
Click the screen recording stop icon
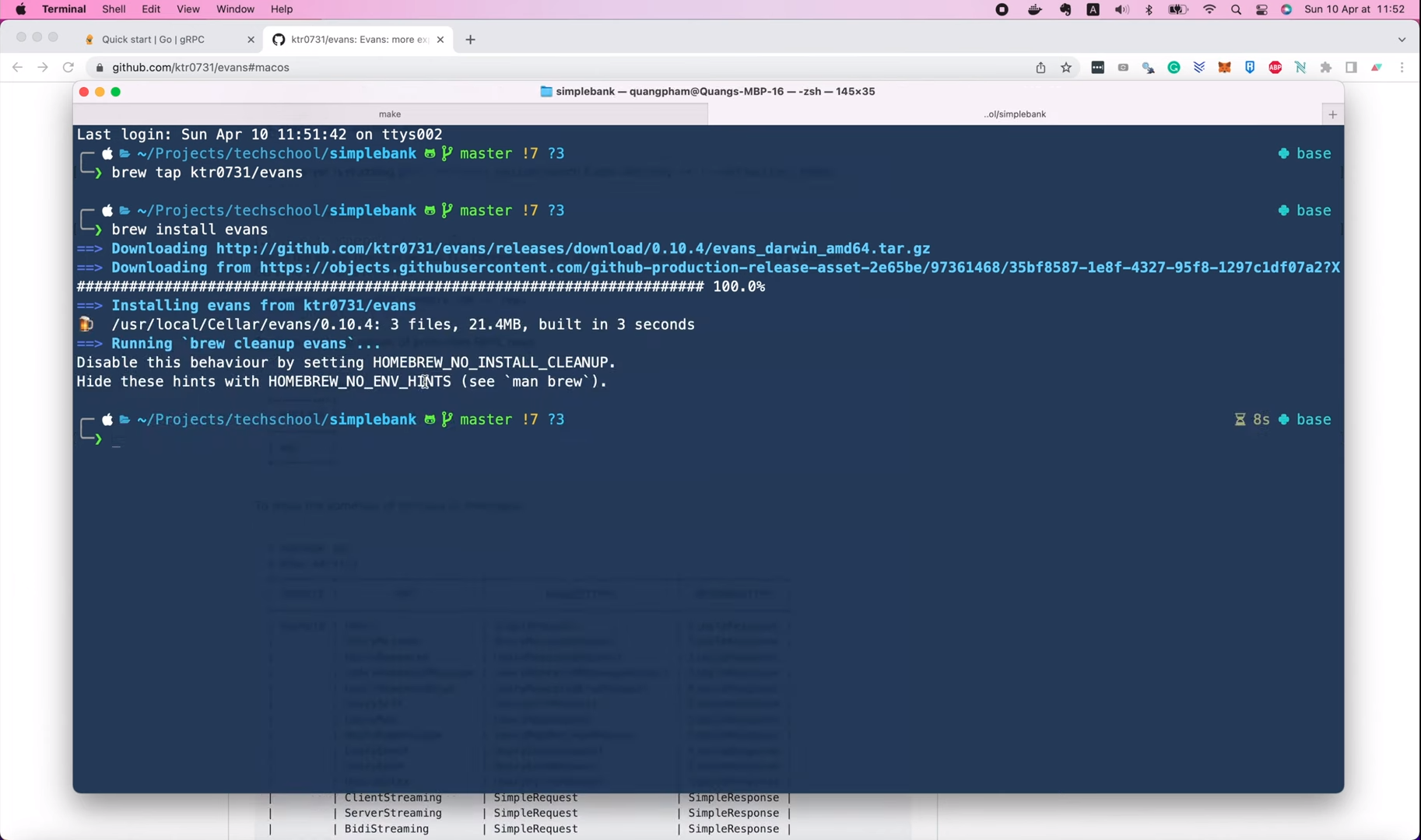1002,9
